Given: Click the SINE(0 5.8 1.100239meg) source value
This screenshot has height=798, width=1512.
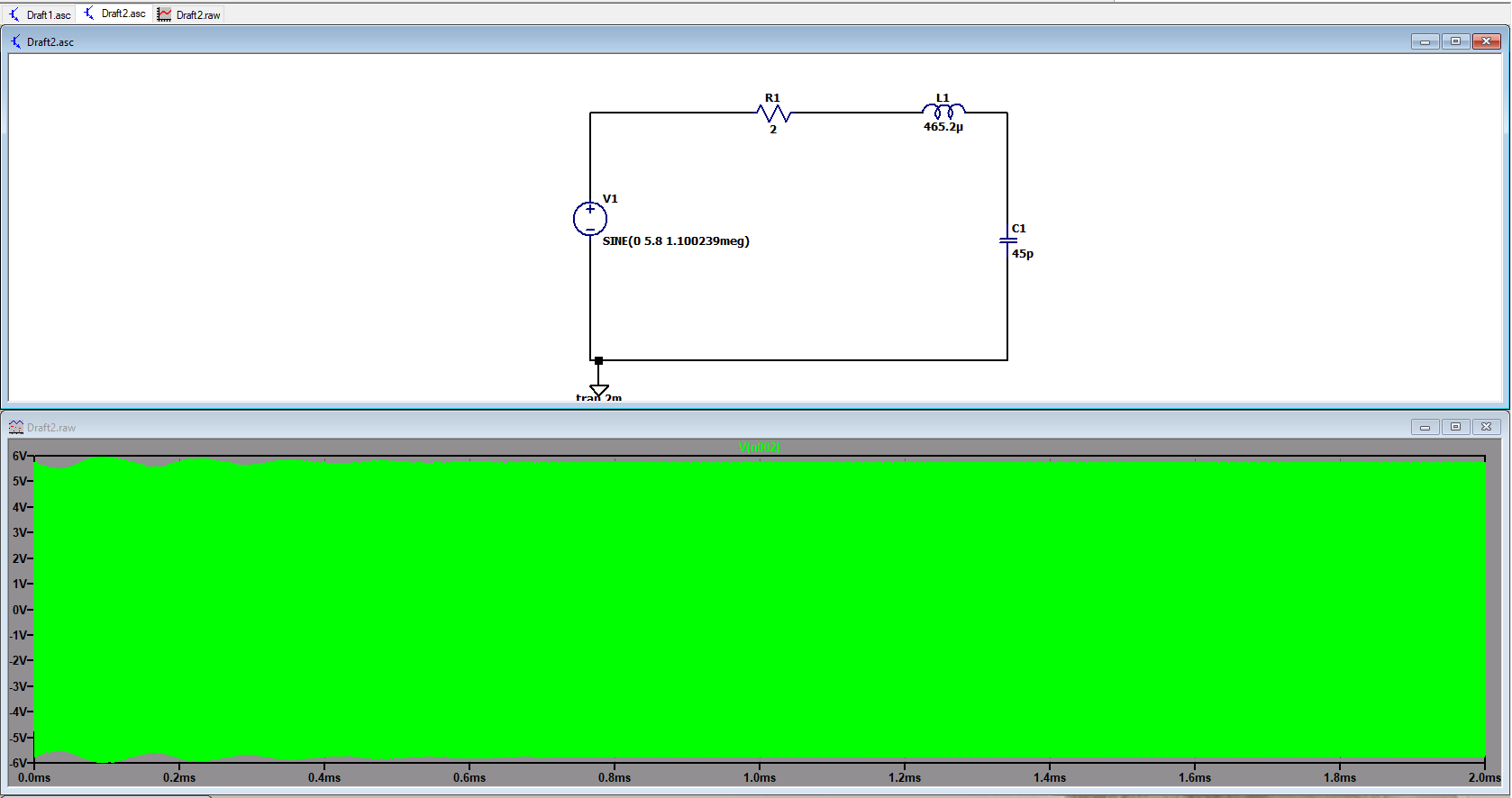Looking at the screenshot, I should click(676, 241).
